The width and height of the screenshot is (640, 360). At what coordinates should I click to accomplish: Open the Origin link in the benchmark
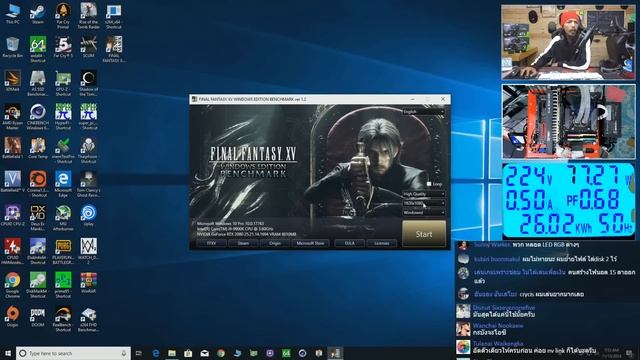pyautogui.click(x=275, y=243)
